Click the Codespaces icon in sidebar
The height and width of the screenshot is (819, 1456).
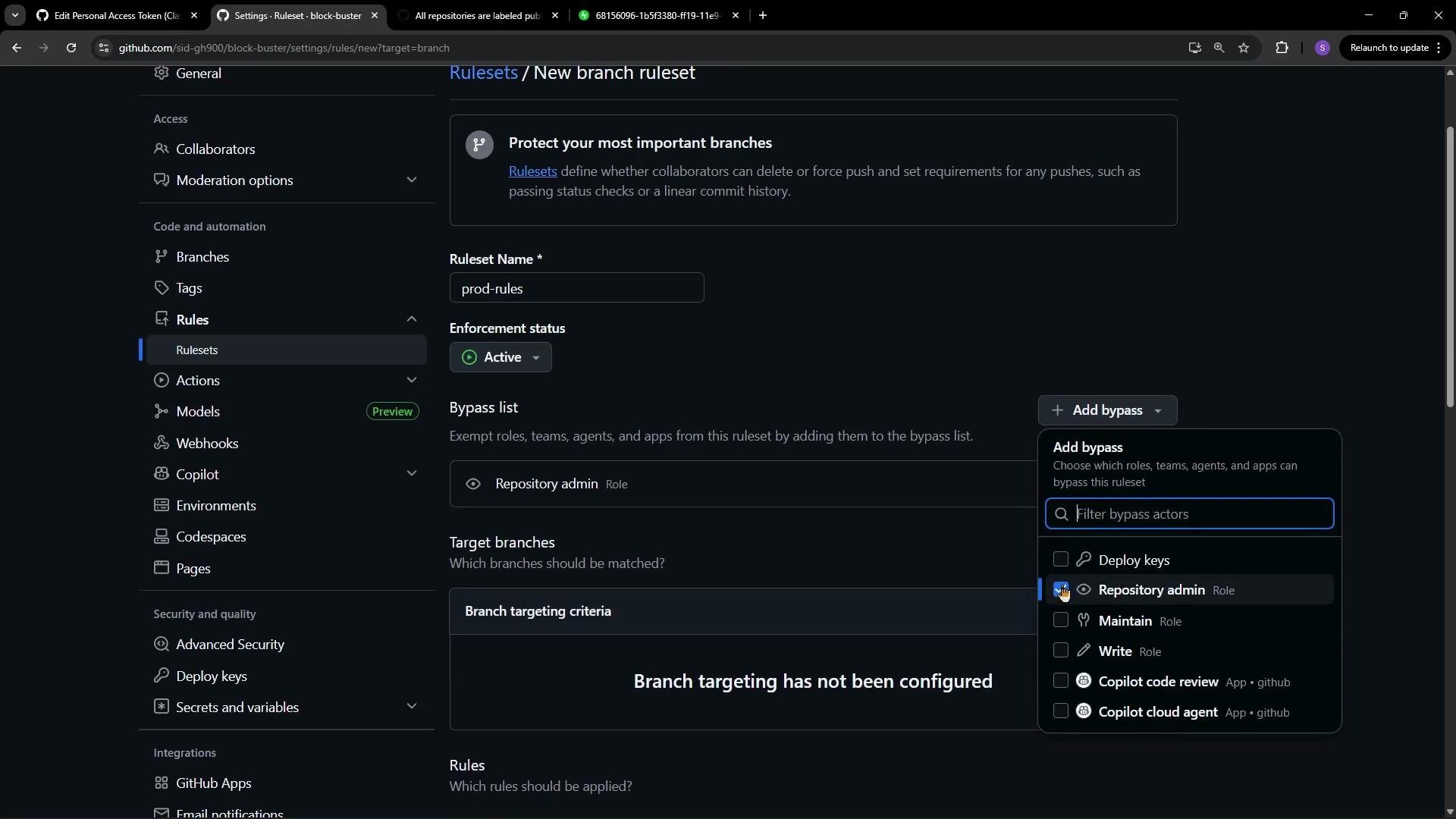161,536
